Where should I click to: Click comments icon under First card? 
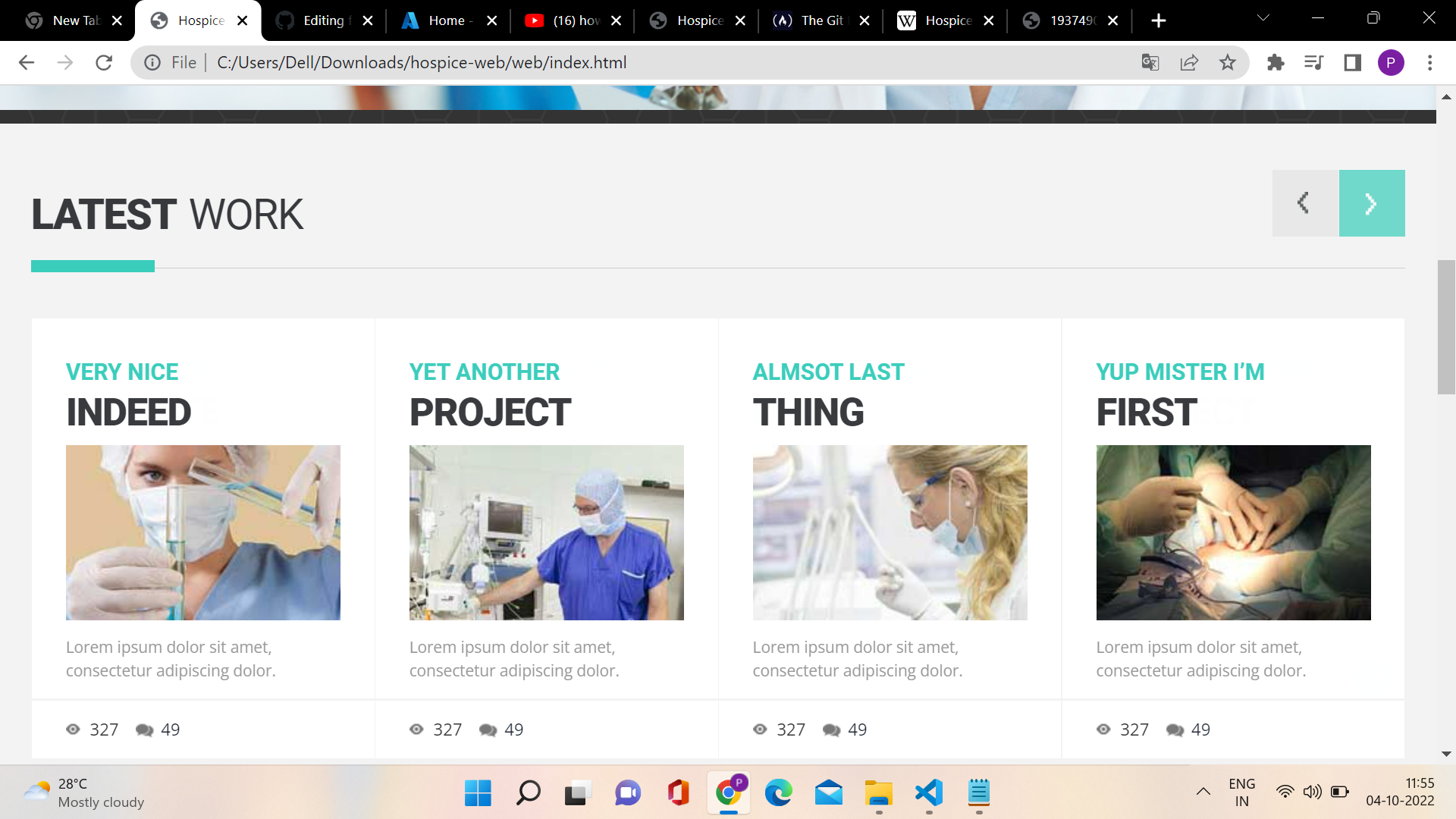[1175, 730]
